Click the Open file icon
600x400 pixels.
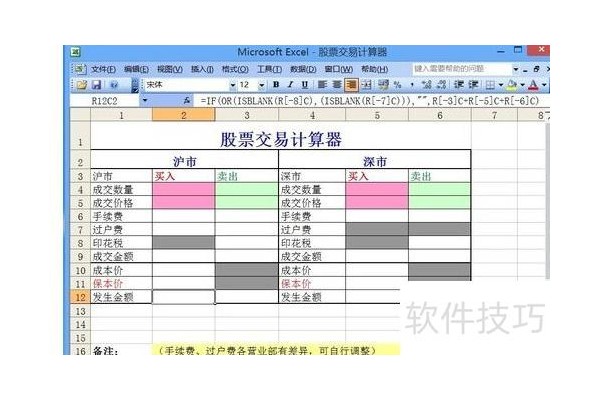tap(82, 85)
